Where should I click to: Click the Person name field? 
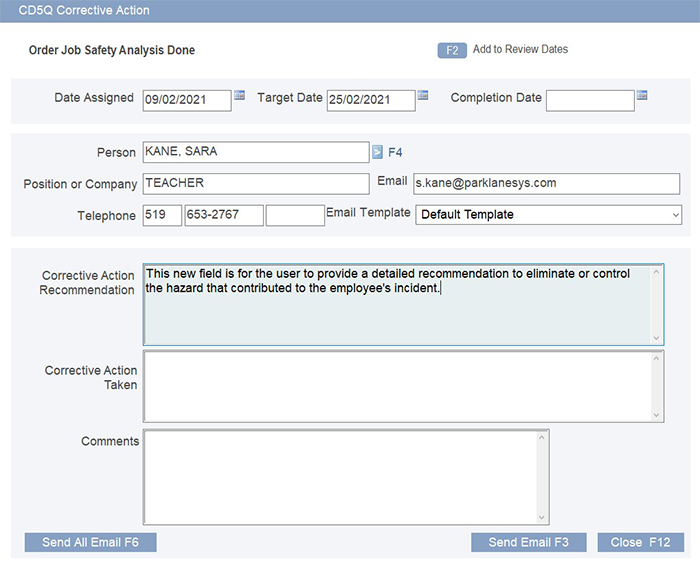[256, 152]
